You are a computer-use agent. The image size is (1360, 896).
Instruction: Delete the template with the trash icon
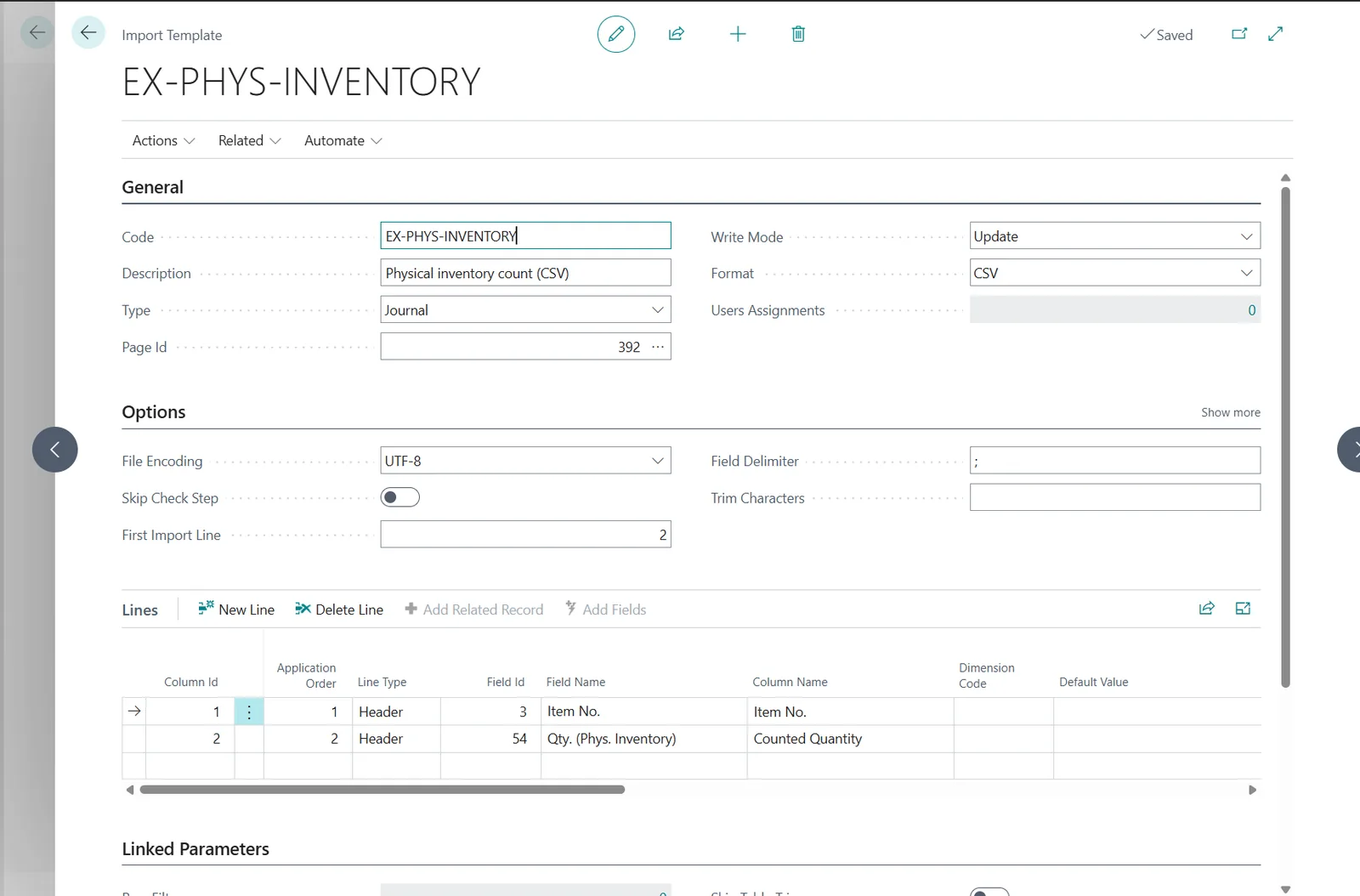click(x=798, y=34)
